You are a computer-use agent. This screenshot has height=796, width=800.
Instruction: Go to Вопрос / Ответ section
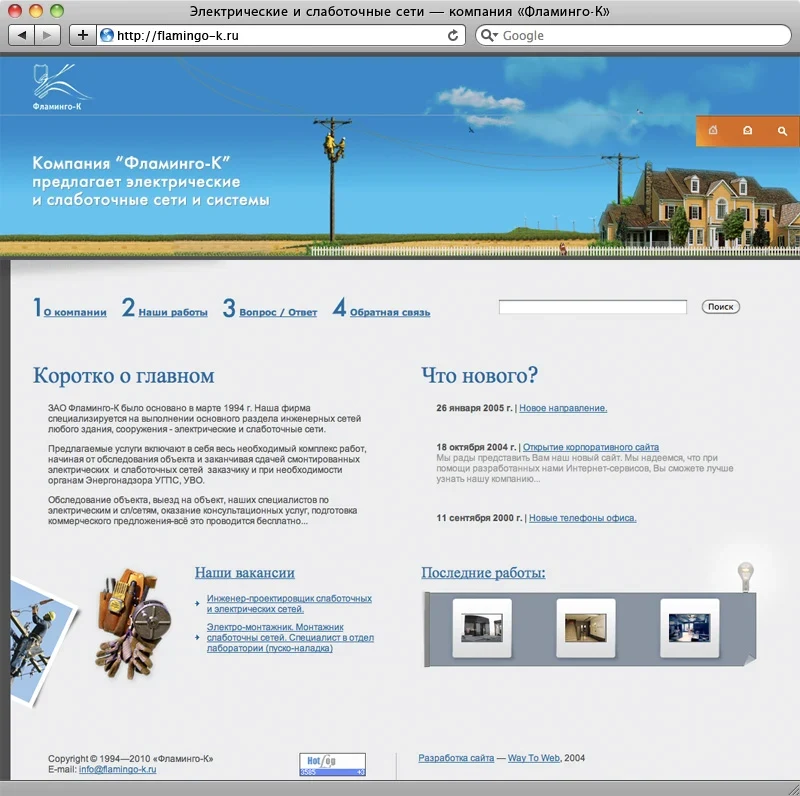point(278,312)
